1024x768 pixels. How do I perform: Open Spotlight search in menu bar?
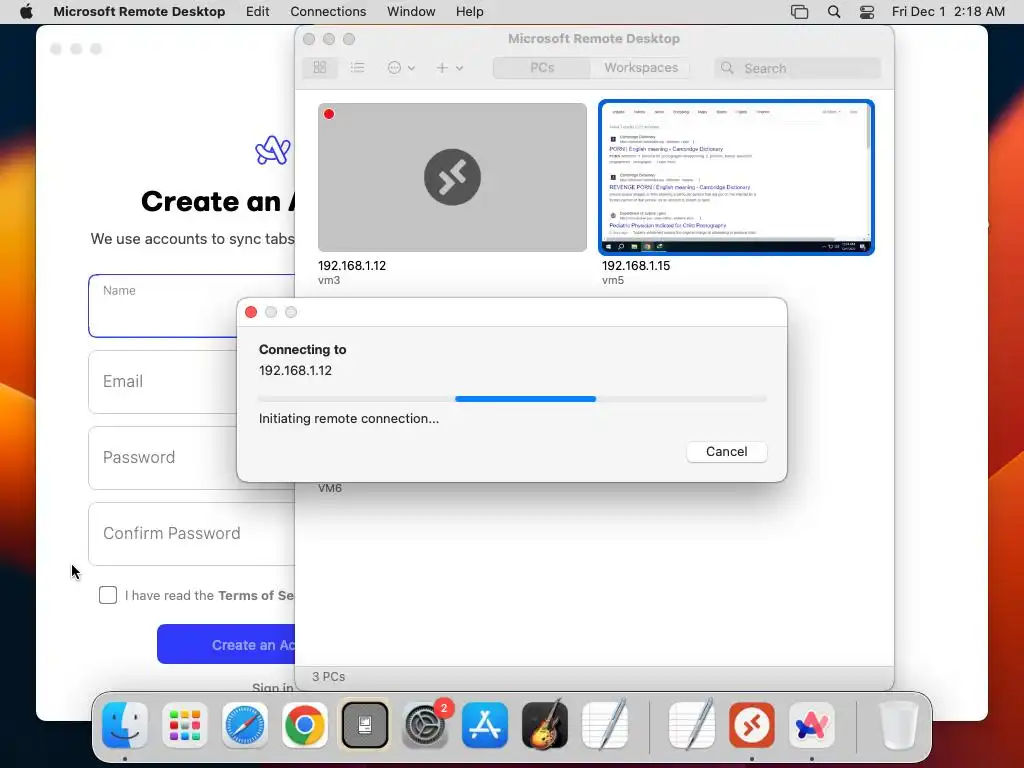click(x=833, y=12)
